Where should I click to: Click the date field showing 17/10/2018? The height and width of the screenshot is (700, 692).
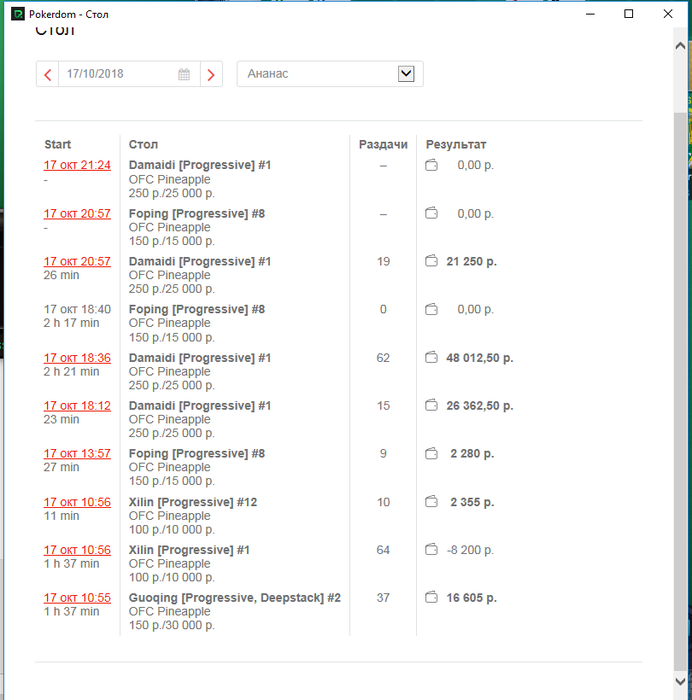point(129,74)
